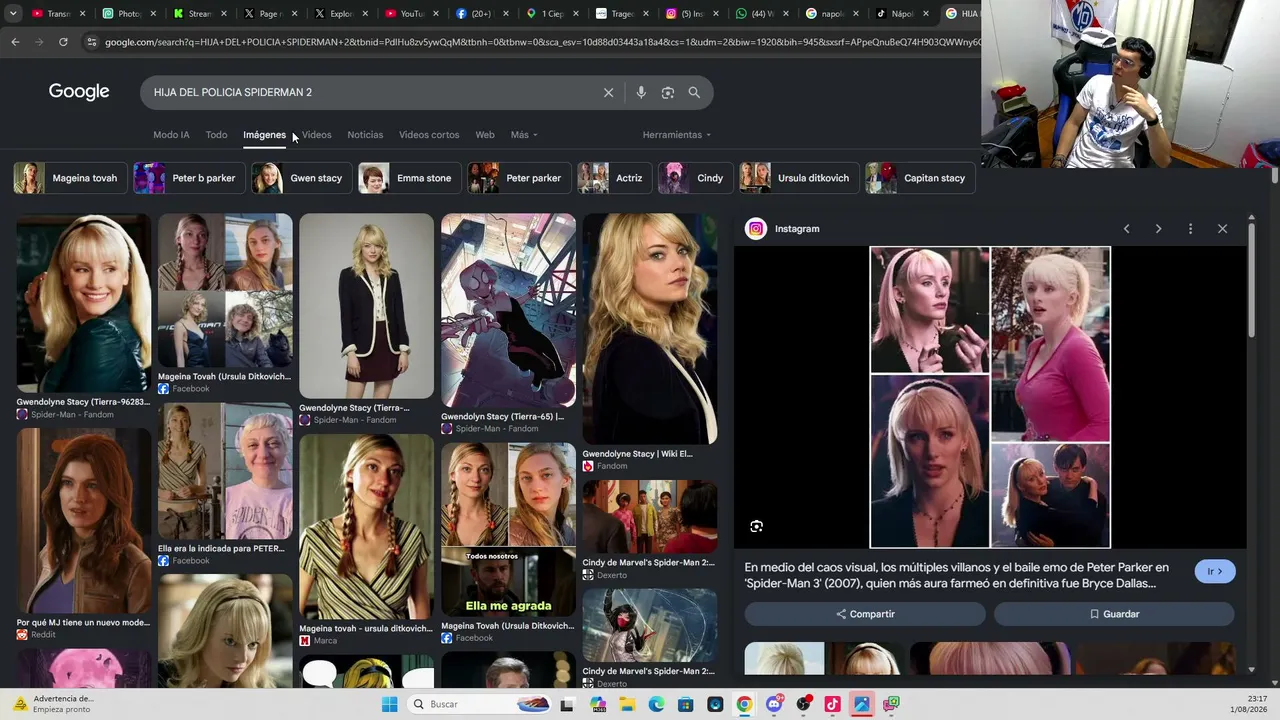Screen dimensions: 1280x720
Task: Open File Explorer from the taskbar
Action: coord(627,704)
